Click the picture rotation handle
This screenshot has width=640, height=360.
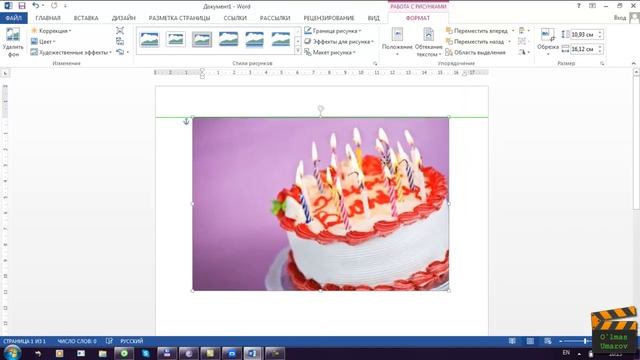(x=321, y=109)
